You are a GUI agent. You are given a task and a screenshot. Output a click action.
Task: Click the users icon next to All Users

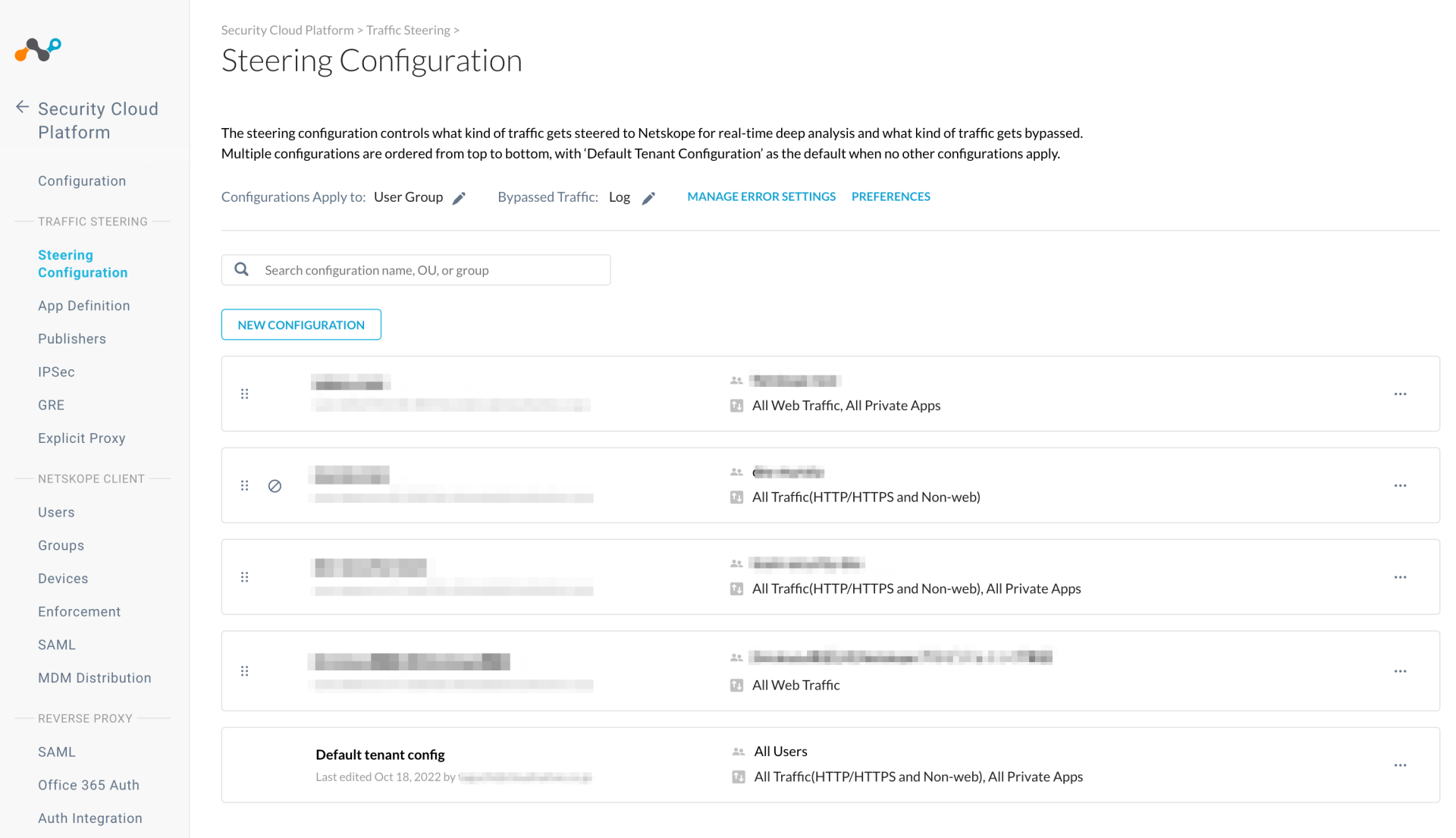pos(737,752)
